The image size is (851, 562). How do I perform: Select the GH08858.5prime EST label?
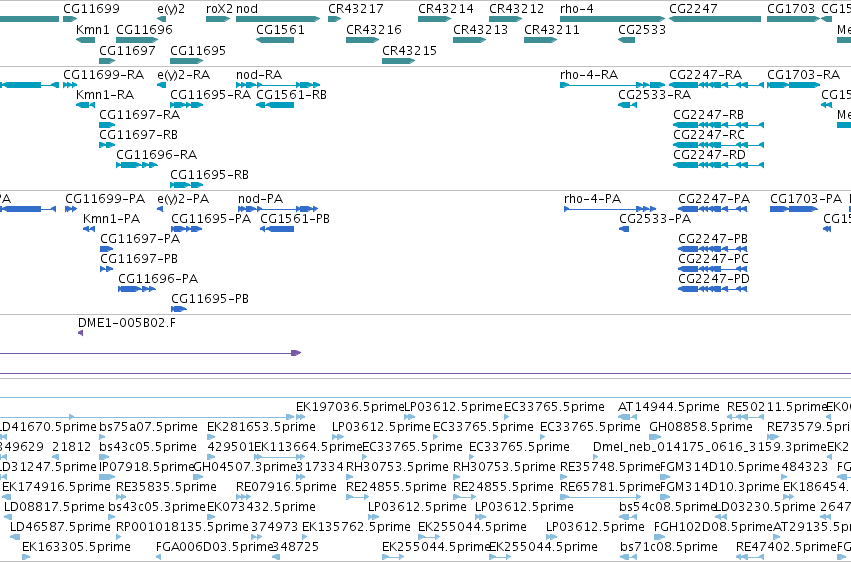(x=701, y=427)
